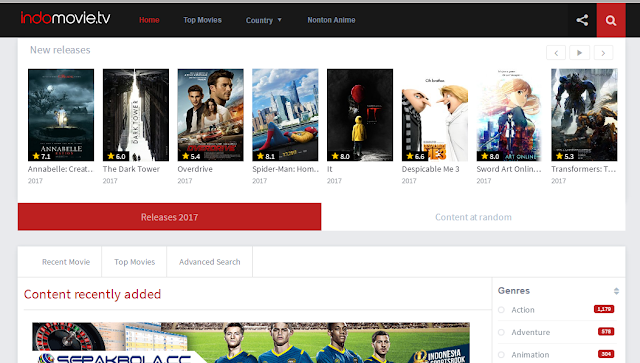The height and width of the screenshot is (363, 640).
Task: Click the Transformers: T... title link
Action: (584, 169)
